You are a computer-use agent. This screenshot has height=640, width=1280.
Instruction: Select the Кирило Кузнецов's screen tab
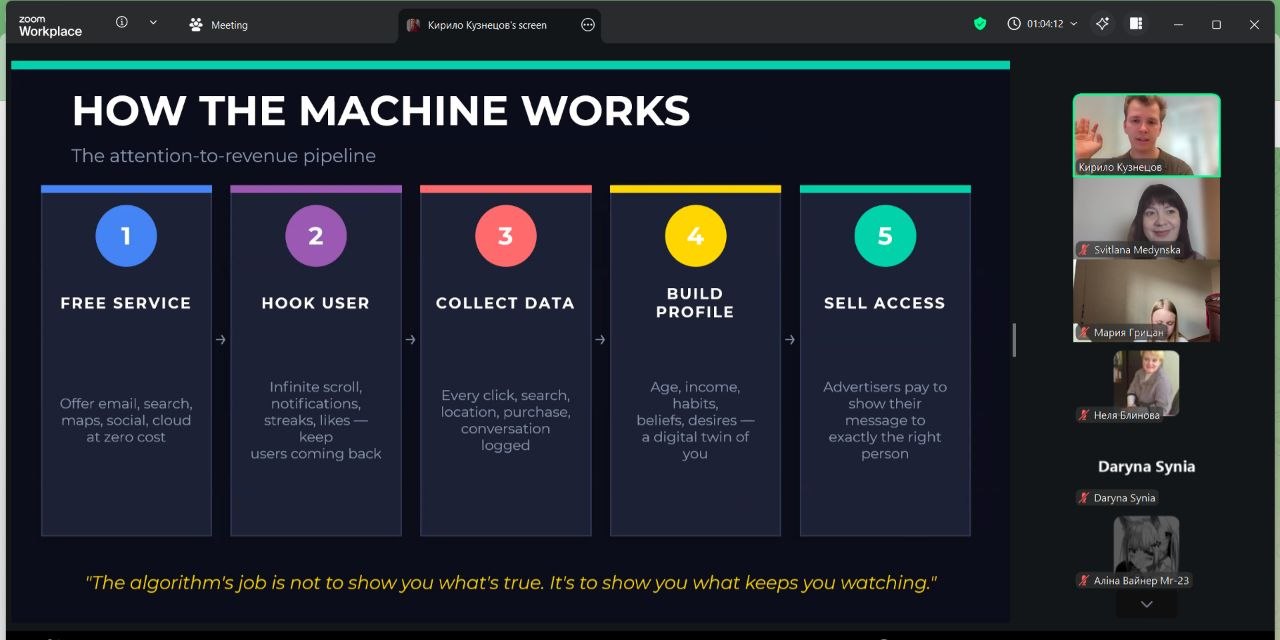pyautogui.click(x=486, y=25)
